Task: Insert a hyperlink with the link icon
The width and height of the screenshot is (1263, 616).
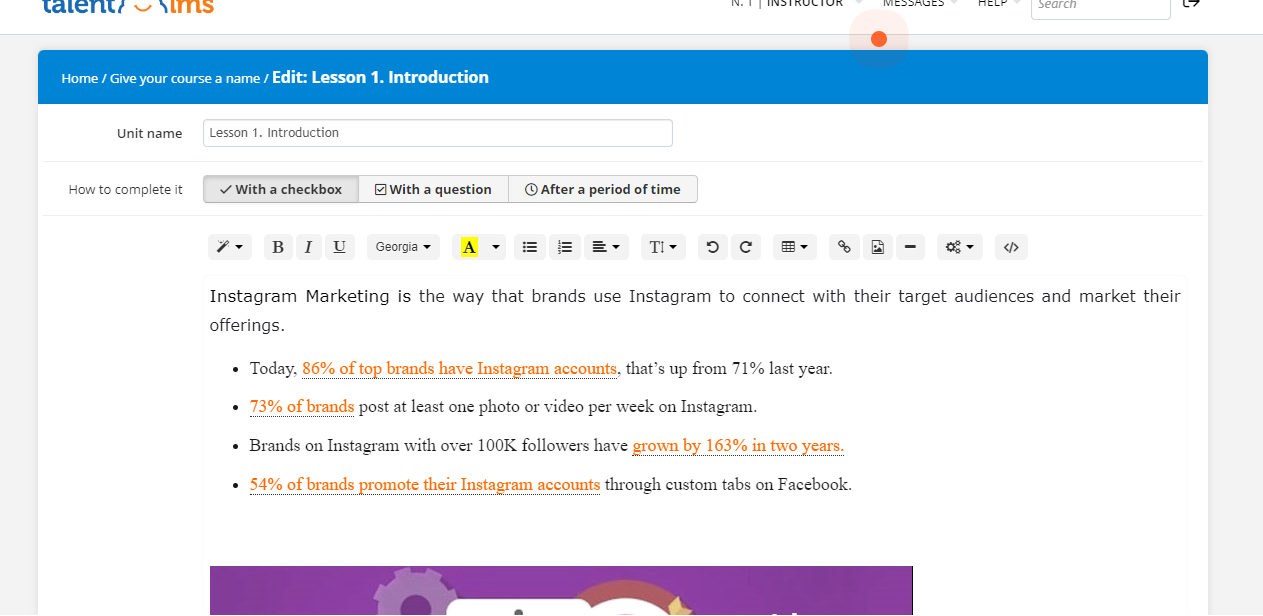Action: (x=845, y=247)
